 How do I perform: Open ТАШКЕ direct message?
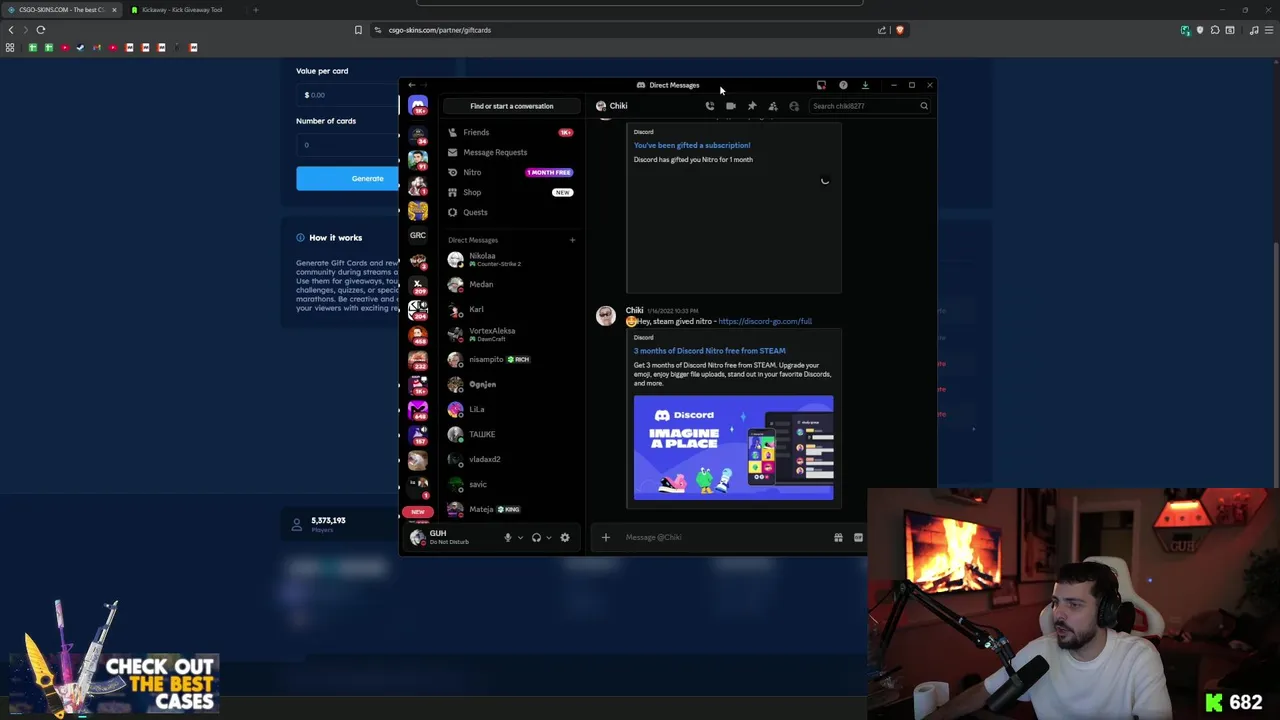[x=510, y=434]
